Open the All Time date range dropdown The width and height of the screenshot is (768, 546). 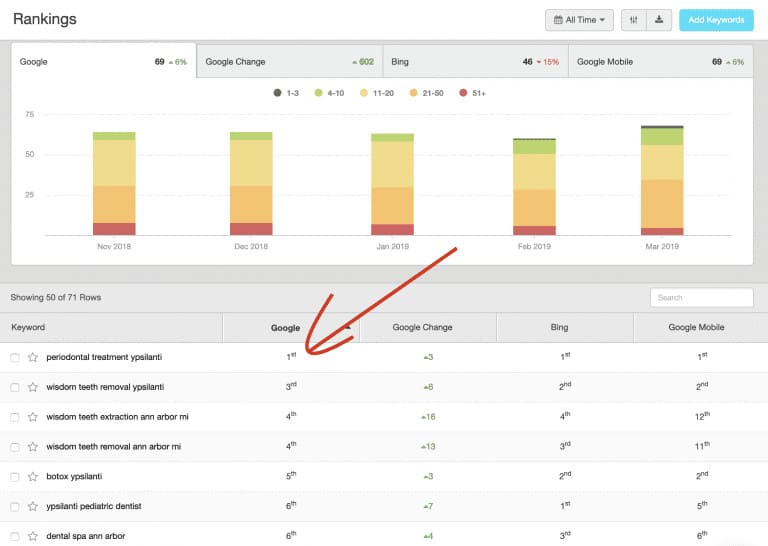(x=579, y=20)
